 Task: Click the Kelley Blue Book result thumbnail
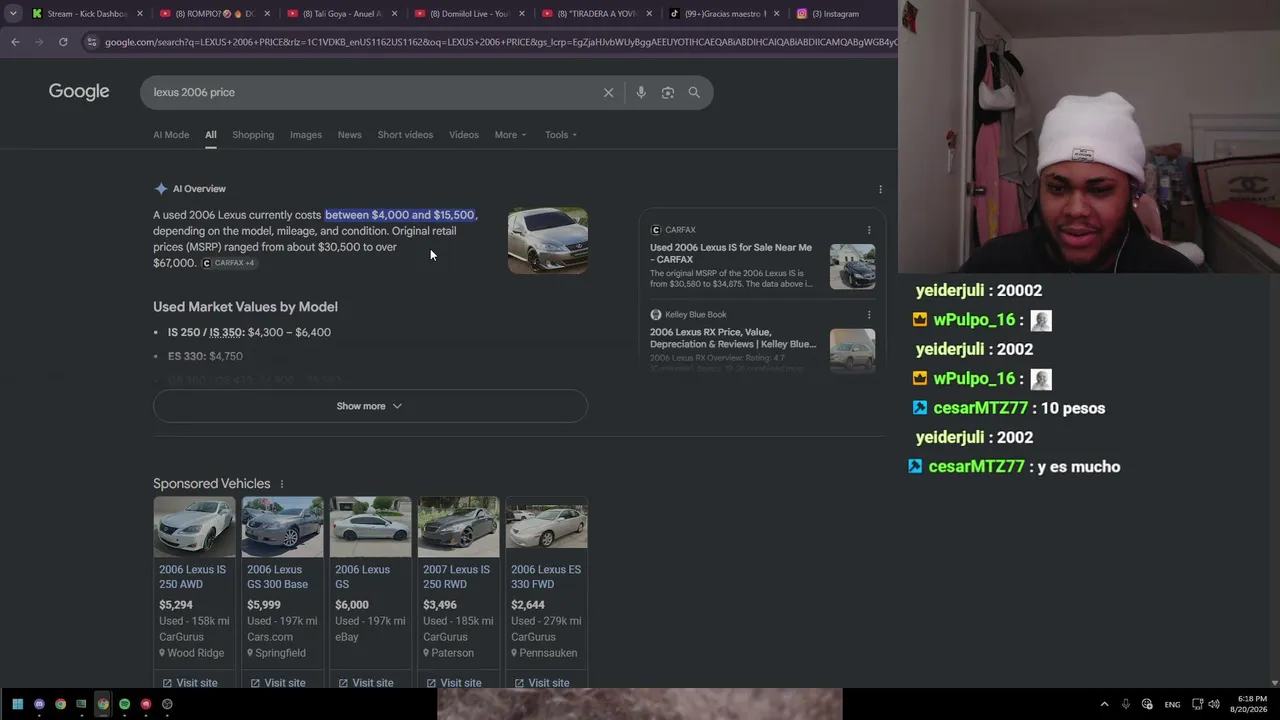click(852, 351)
